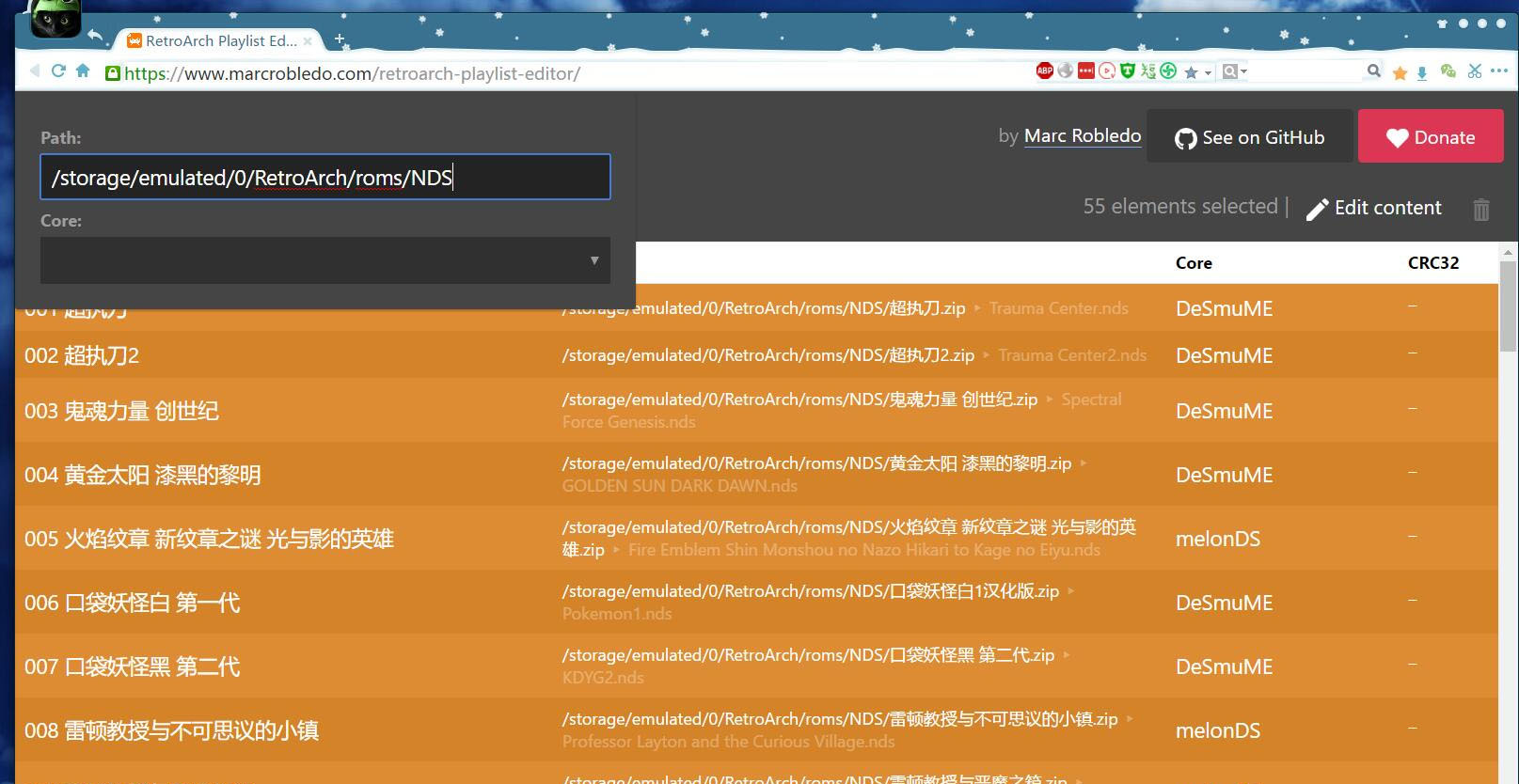Open the three-dots browser menu
Screen dimensions: 1519x784
coord(1499,71)
